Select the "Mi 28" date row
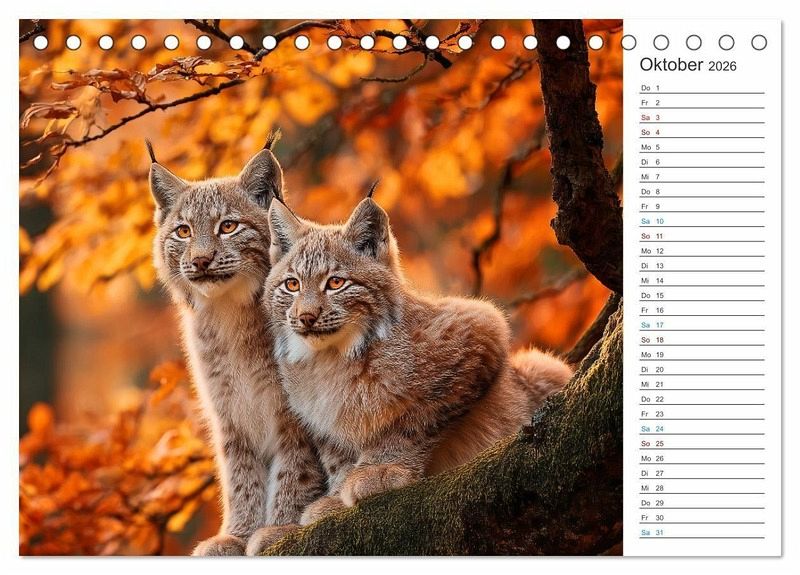The height and width of the screenshot is (575, 800). tap(702, 487)
